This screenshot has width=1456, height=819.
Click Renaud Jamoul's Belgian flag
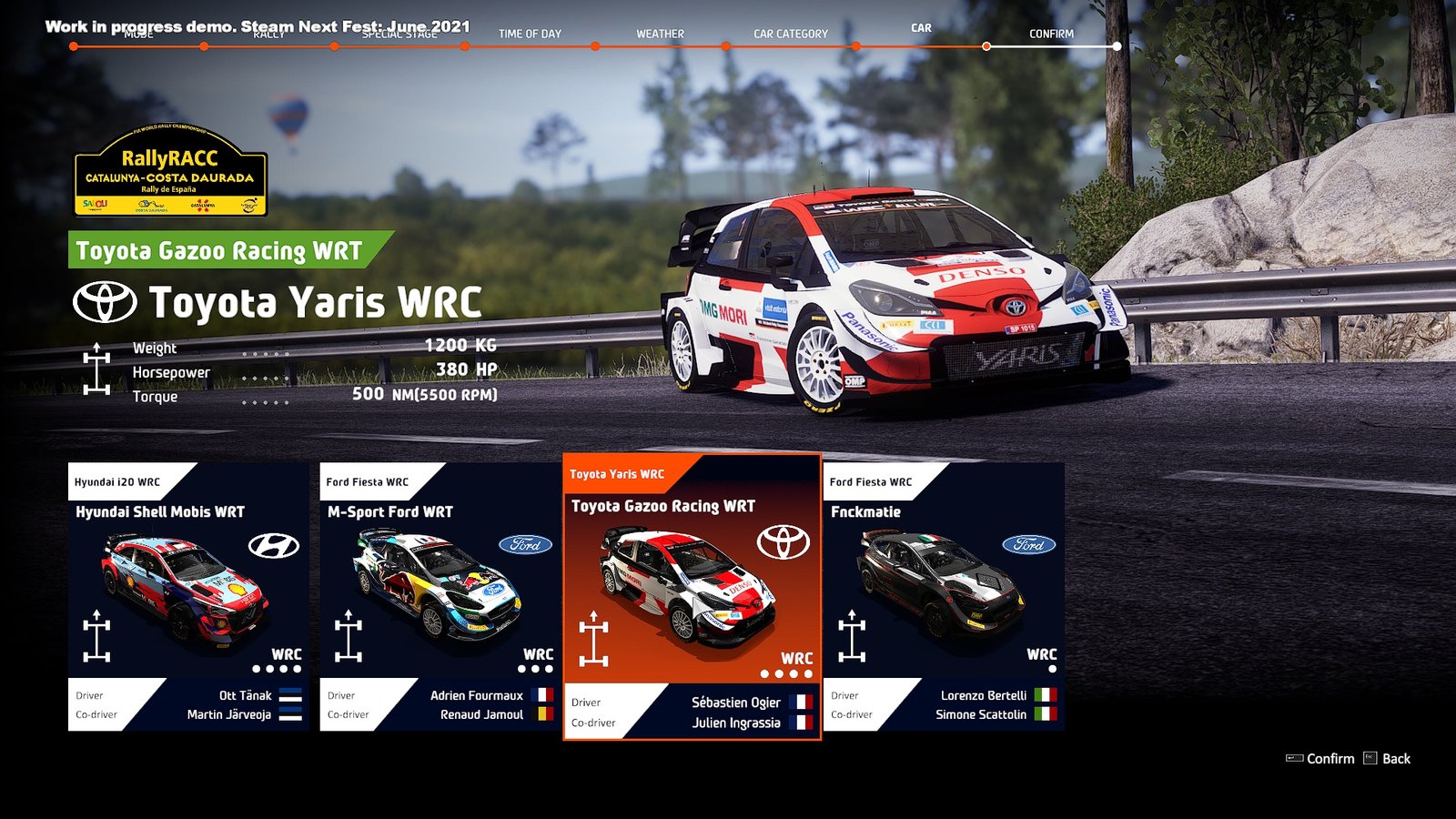(542, 714)
